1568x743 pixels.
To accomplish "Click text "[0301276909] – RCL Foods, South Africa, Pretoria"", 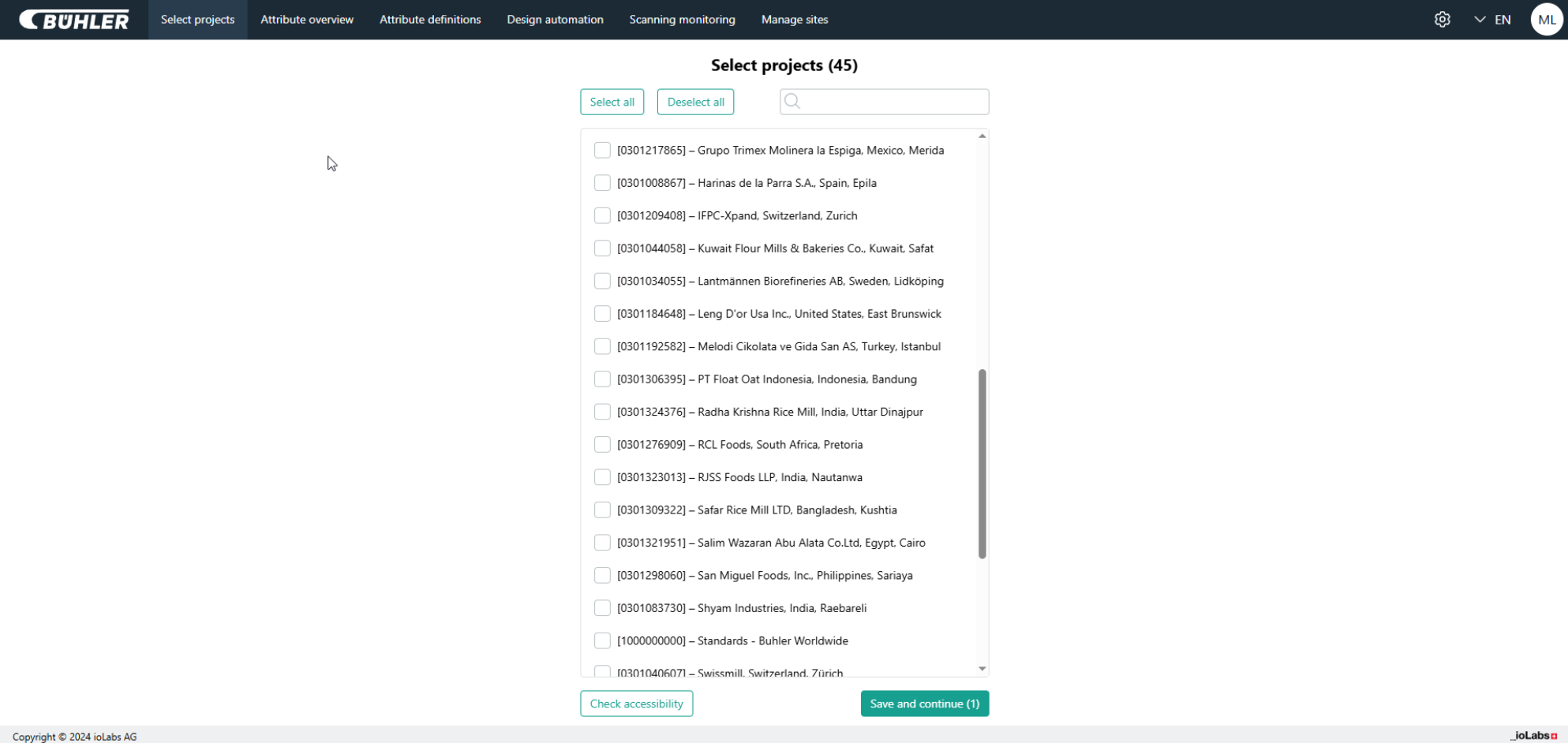I will 739,445.
